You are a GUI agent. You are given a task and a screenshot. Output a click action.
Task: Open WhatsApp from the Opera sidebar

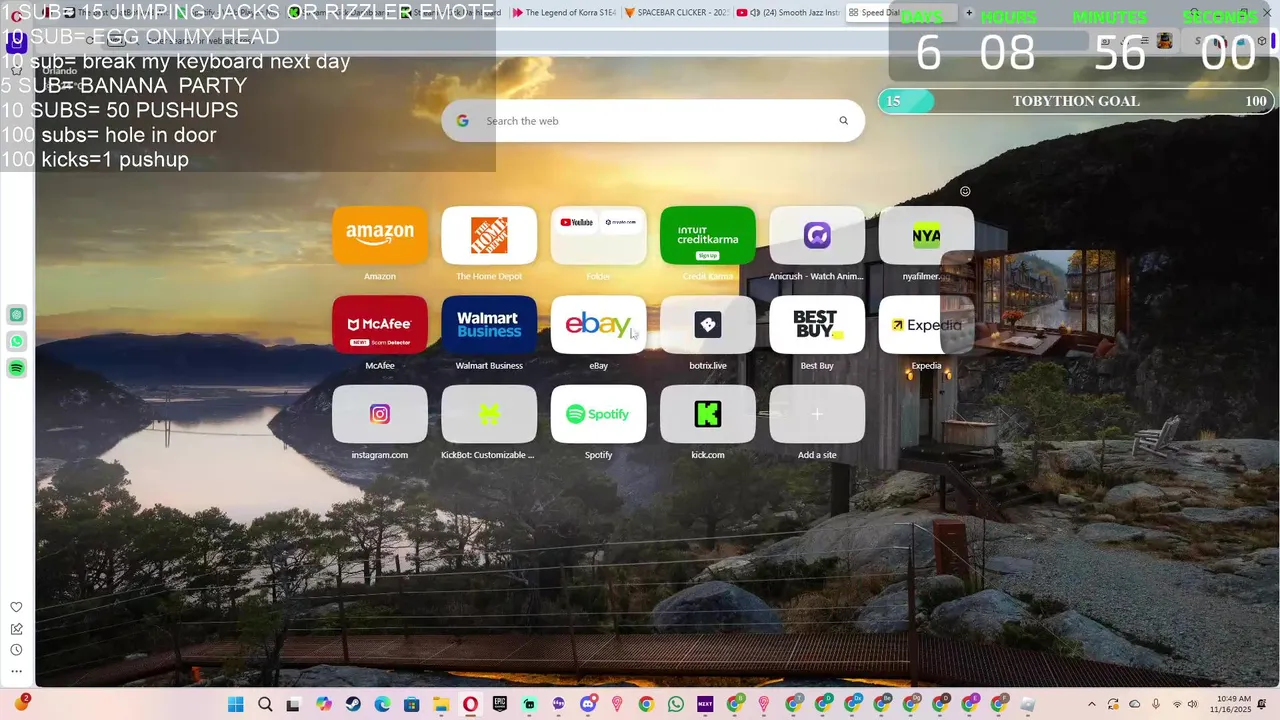pyautogui.click(x=17, y=342)
